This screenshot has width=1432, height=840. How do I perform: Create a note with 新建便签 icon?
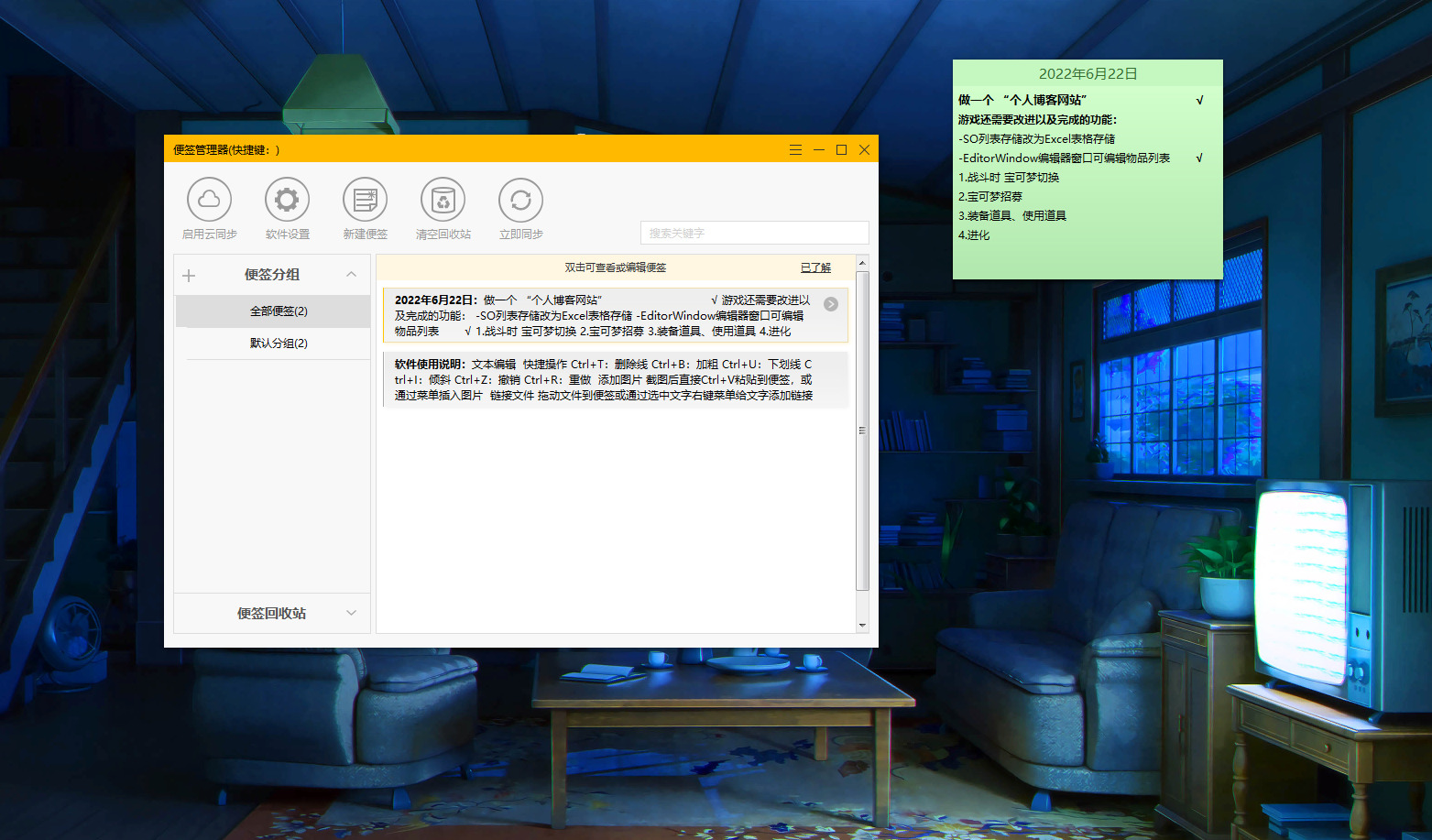tap(365, 200)
